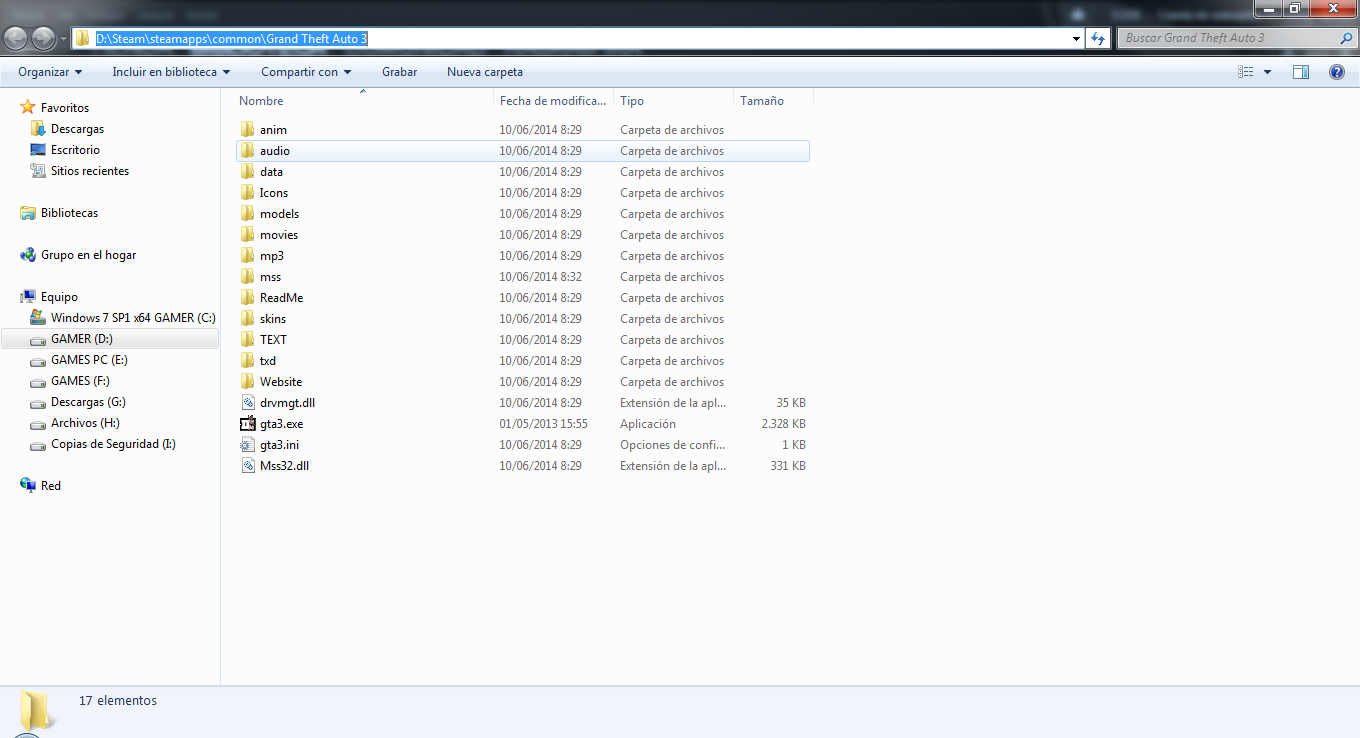Sort by the Nombre column header
The height and width of the screenshot is (738, 1360).
(x=364, y=101)
